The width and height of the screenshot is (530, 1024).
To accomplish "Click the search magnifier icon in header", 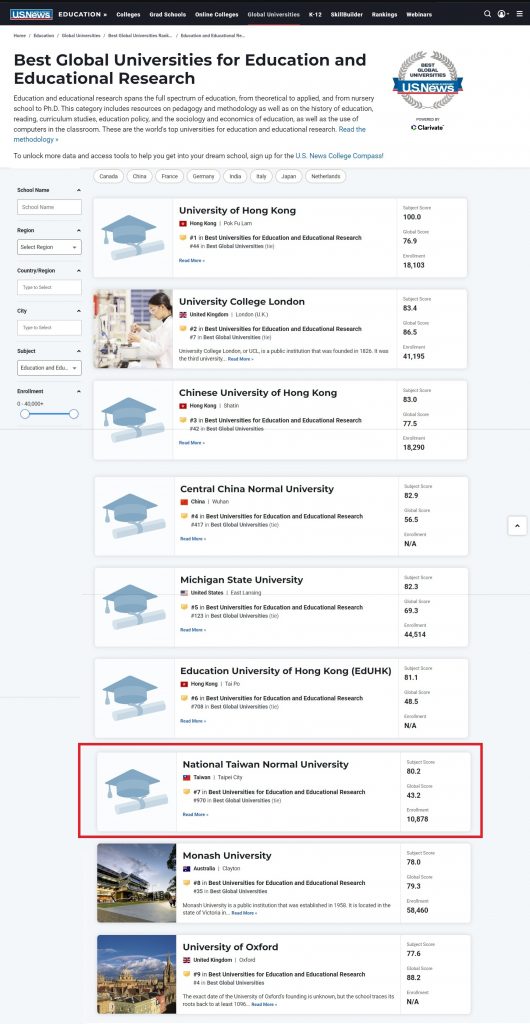I will 487,14.
